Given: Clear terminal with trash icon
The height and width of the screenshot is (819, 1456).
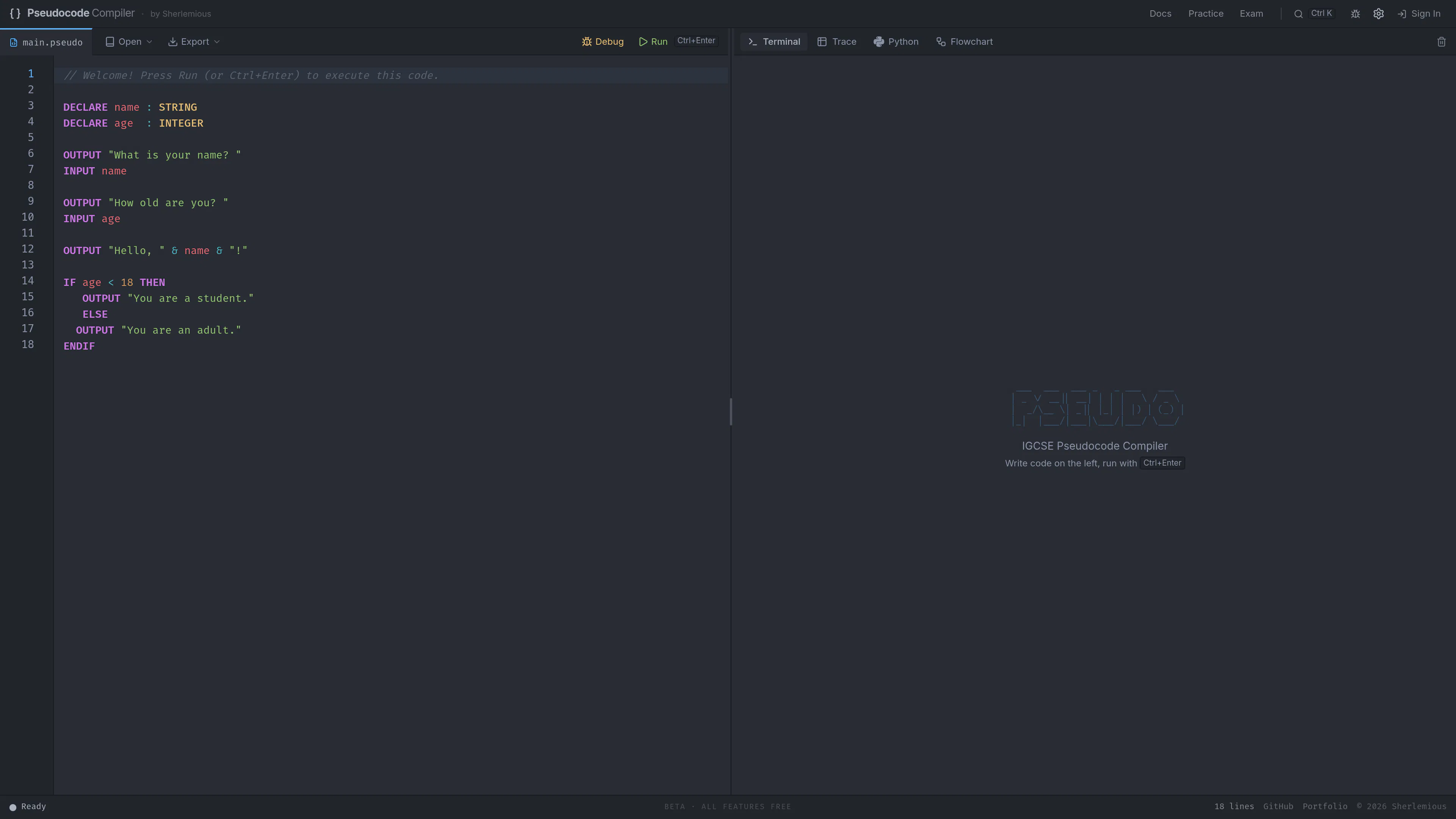Looking at the screenshot, I should [1441, 42].
